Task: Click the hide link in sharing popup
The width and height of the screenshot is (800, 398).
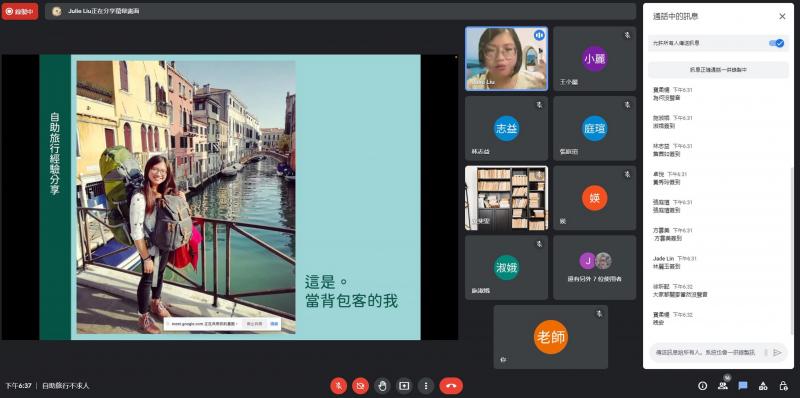Action: tap(274, 324)
